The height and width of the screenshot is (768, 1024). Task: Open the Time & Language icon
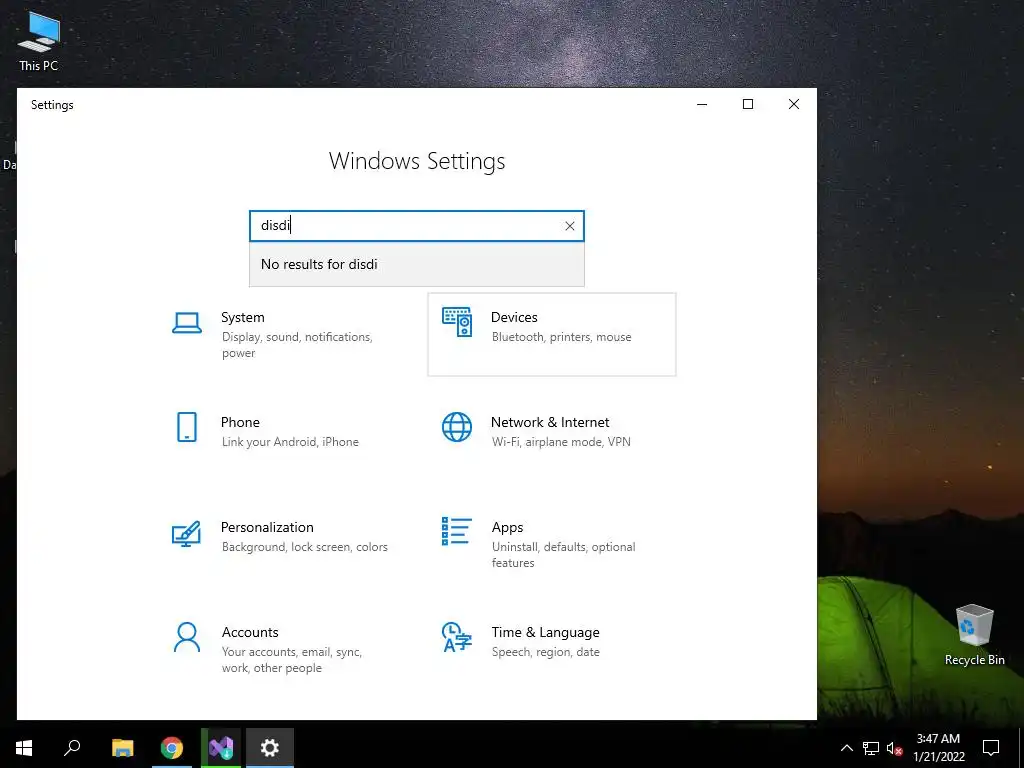point(456,637)
